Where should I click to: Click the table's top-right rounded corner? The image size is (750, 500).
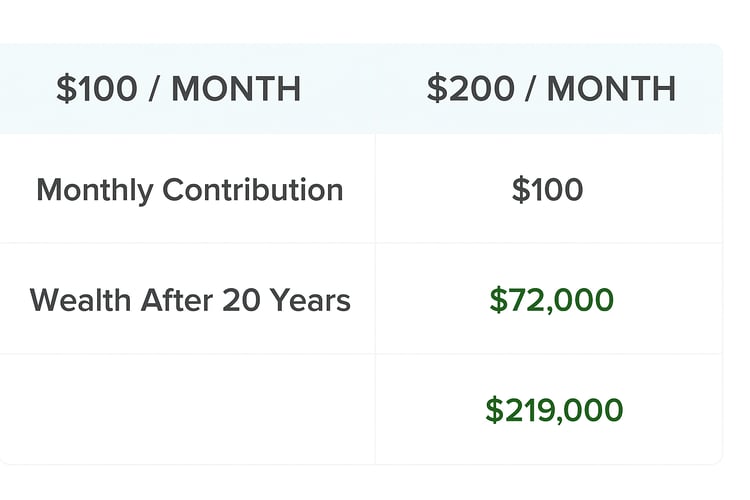(x=716, y=48)
